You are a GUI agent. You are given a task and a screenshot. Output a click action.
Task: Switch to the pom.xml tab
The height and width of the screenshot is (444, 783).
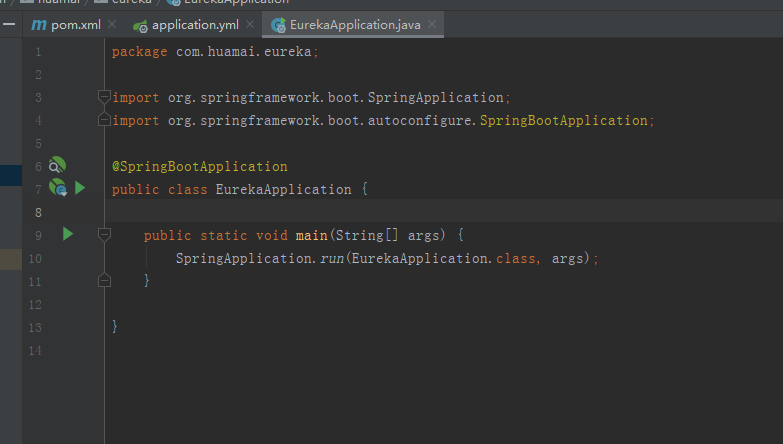[x=76, y=25]
